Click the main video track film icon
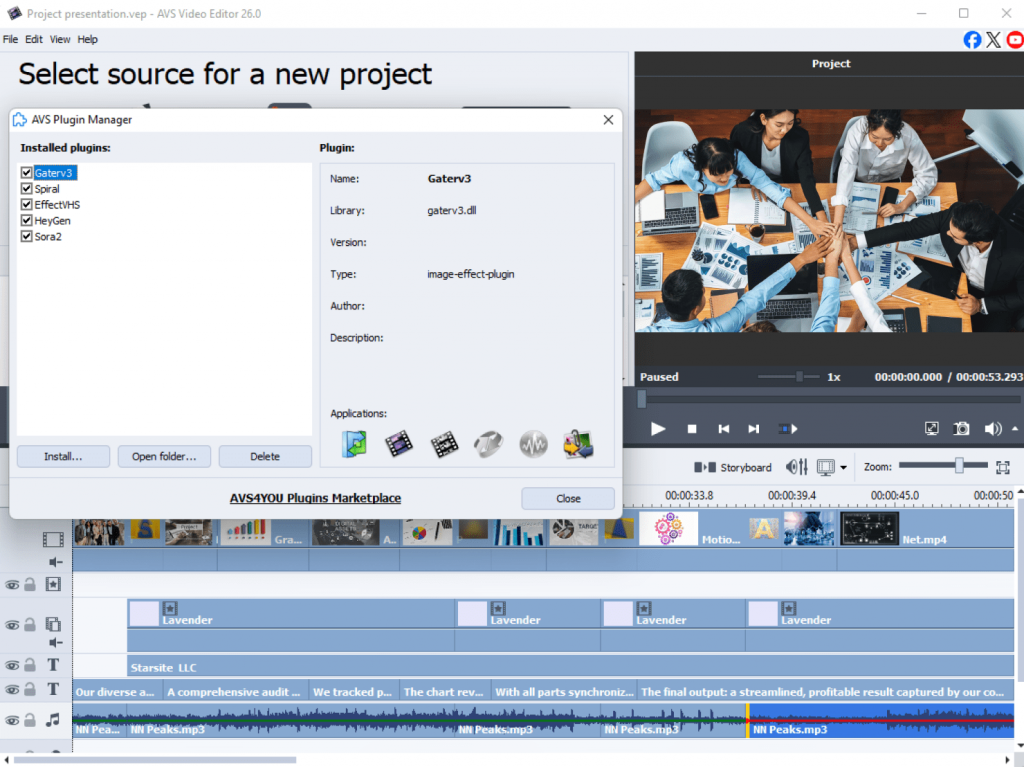This screenshot has height=767, width=1024. click(53, 539)
